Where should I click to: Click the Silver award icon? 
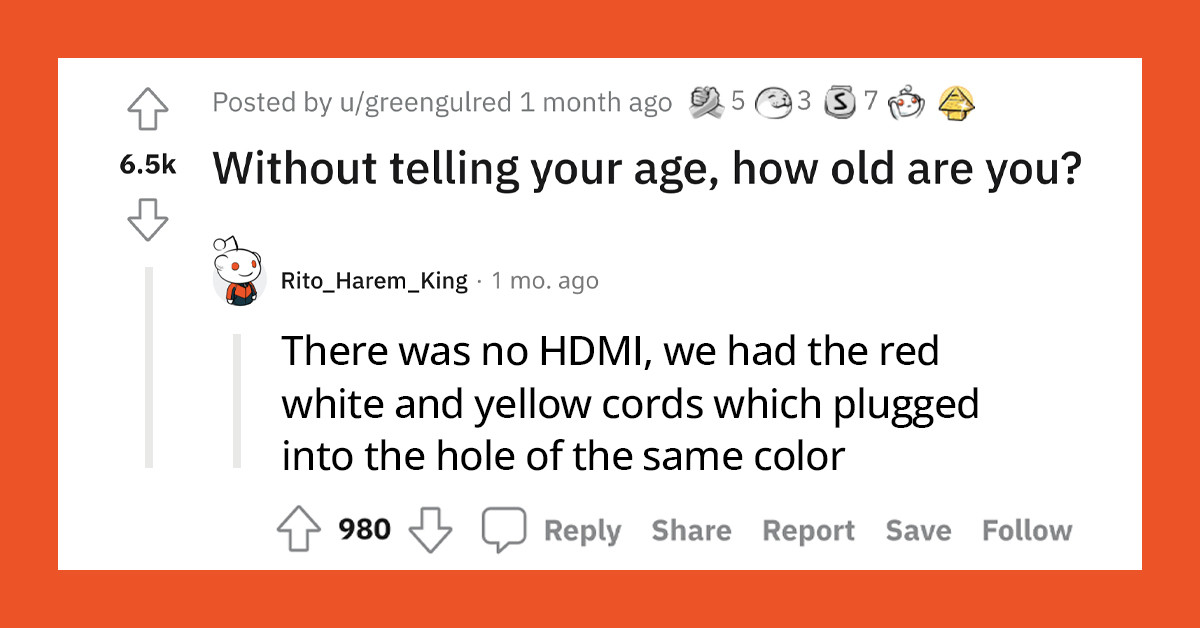click(x=838, y=102)
